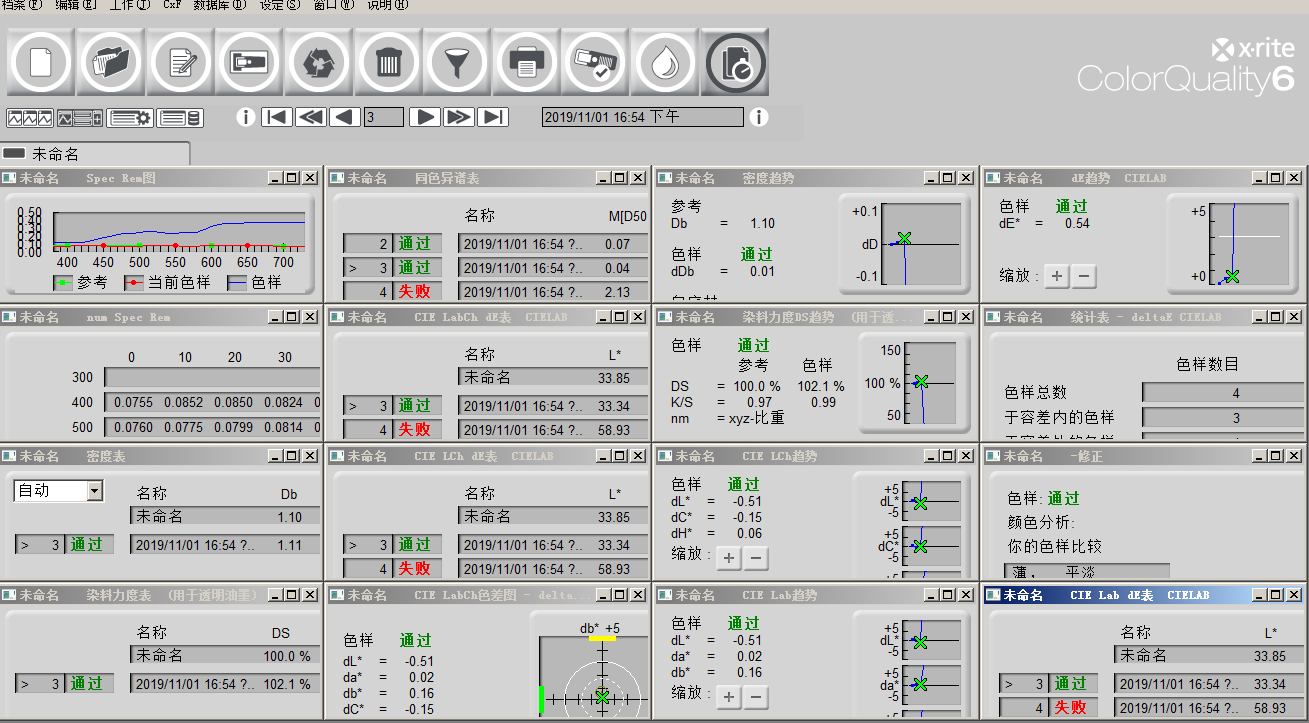The height and width of the screenshot is (723, 1309).
Task: Go to the previous sample
Action: [345, 118]
